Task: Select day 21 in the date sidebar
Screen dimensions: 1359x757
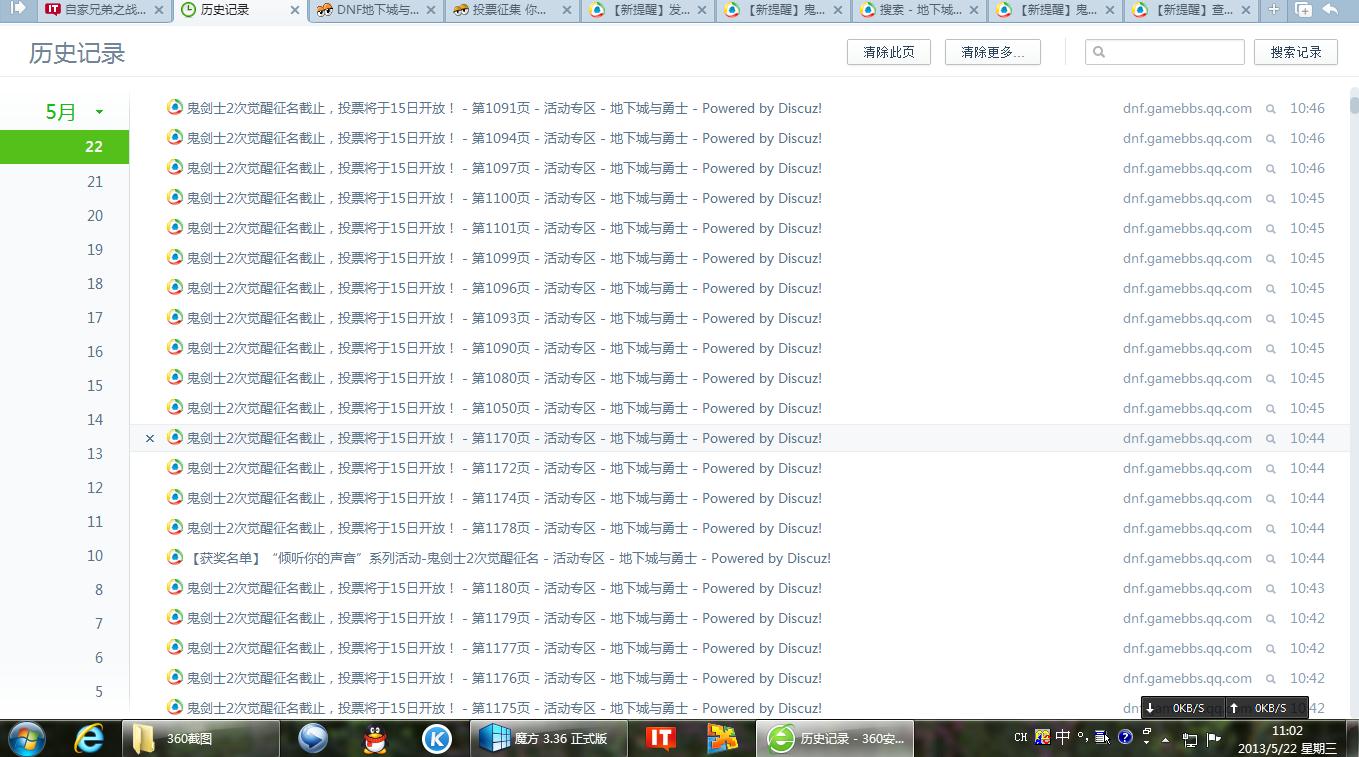Action: coord(95,181)
